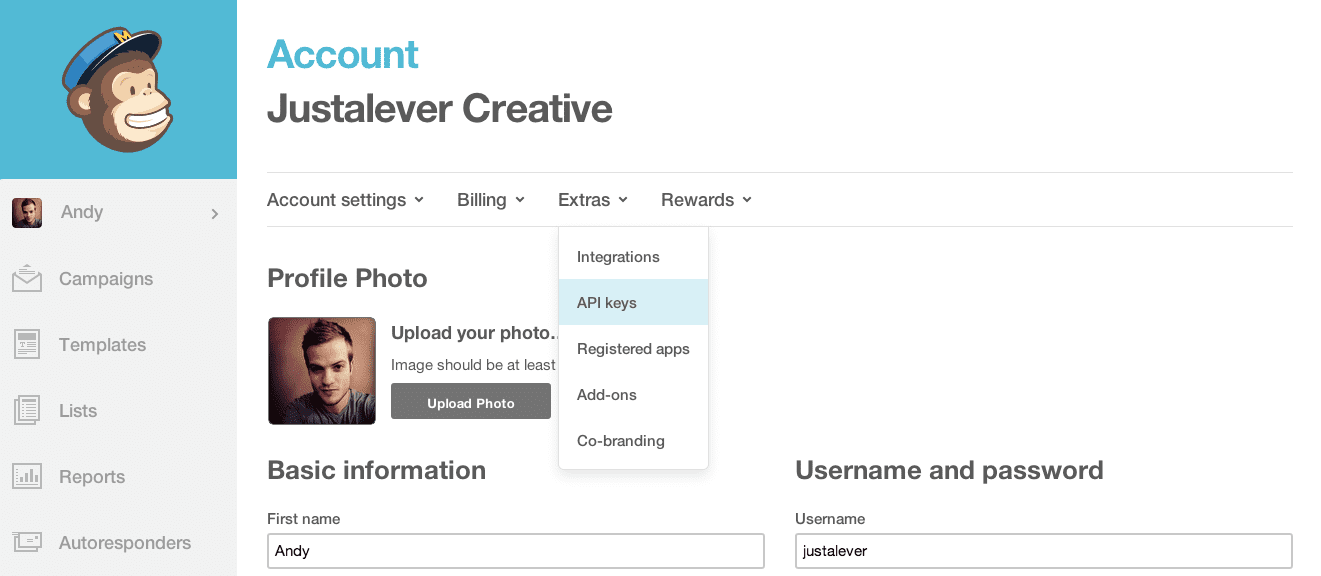This screenshot has width=1321, height=576.
Task: Click the Autoresponders icon in sidebar
Action: click(27, 543)
